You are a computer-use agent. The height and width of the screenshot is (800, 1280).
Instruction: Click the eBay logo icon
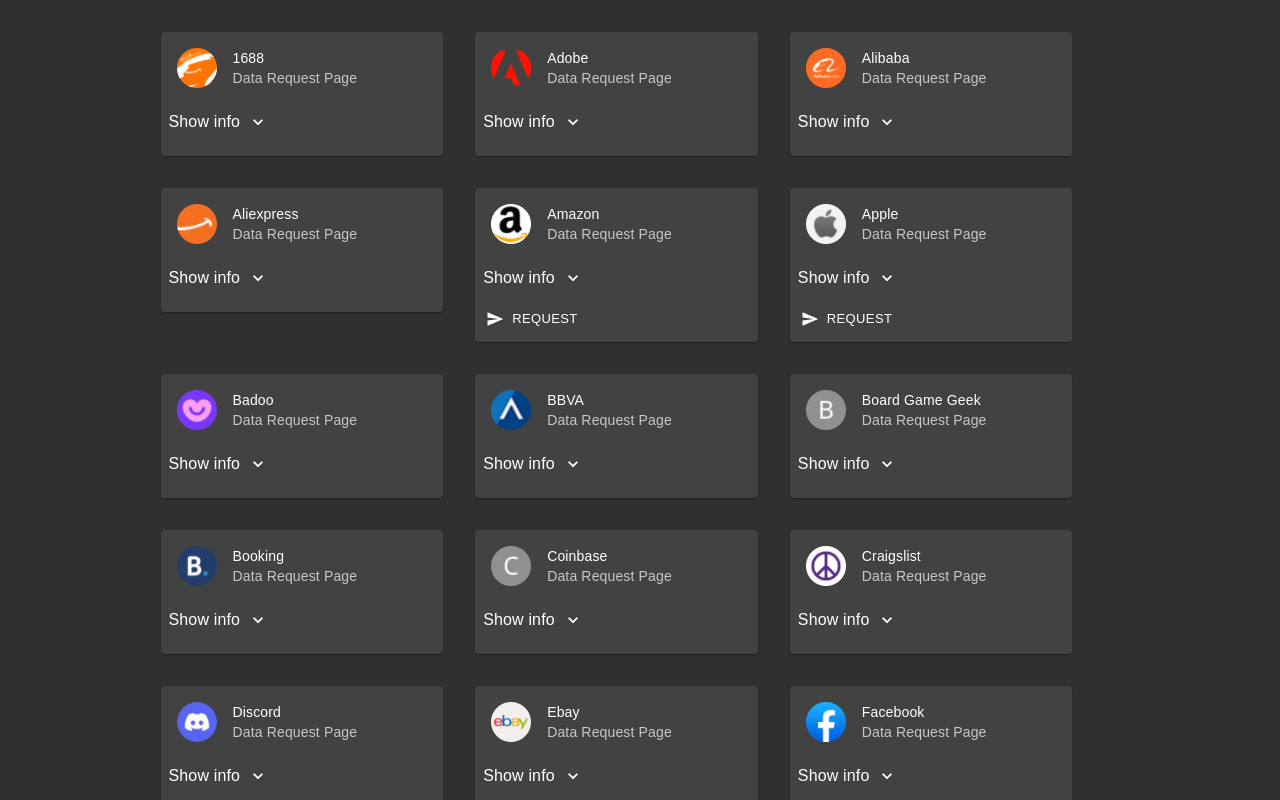[x=511, y=722]
